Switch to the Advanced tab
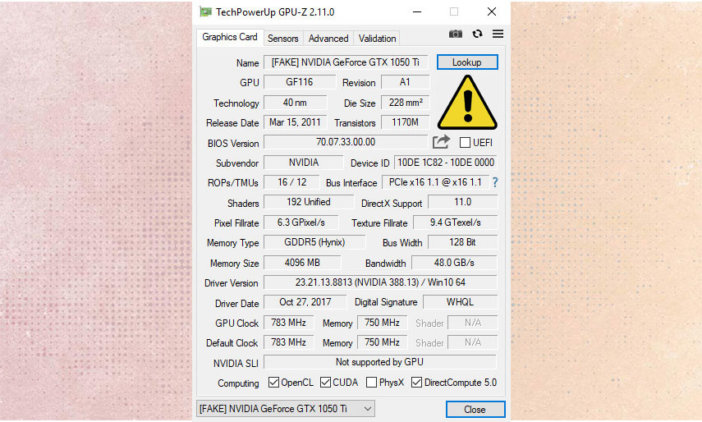 coord(328,38)
